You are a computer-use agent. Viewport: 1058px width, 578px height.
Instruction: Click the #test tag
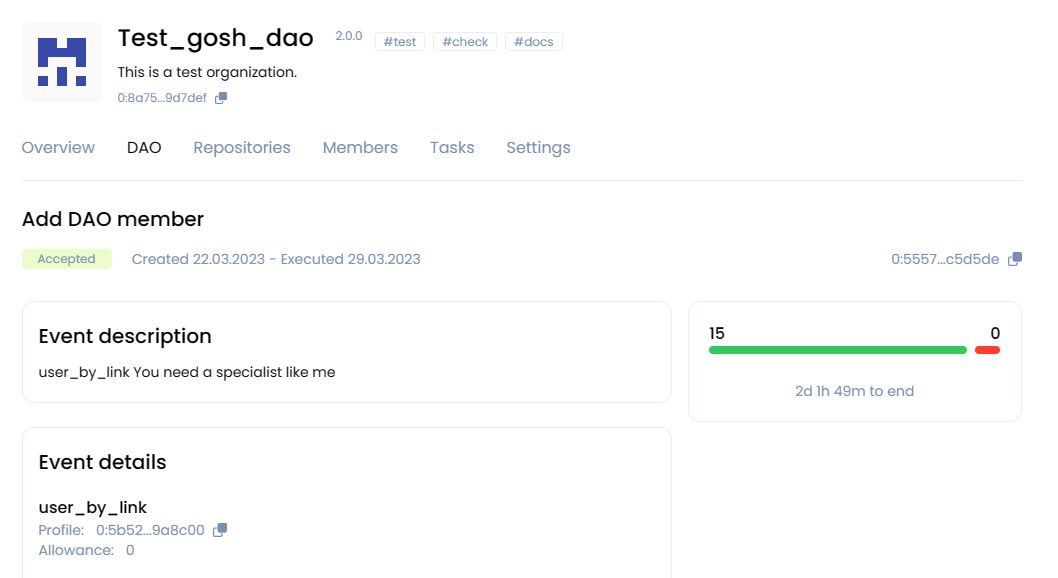[400, 42]
